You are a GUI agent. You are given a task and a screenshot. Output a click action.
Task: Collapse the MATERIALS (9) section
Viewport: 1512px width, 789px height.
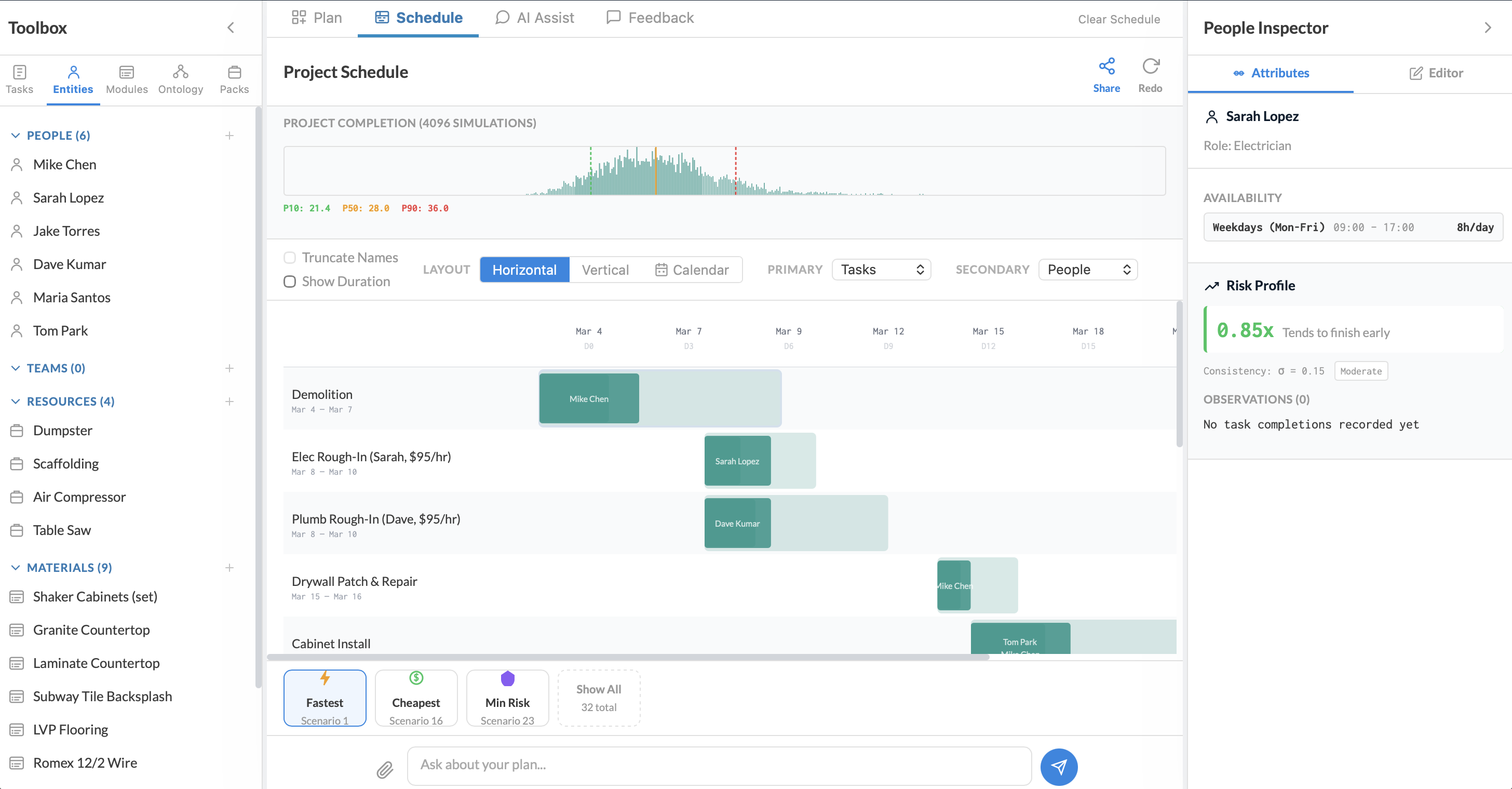pyautogui.click(x=15, y=568)
